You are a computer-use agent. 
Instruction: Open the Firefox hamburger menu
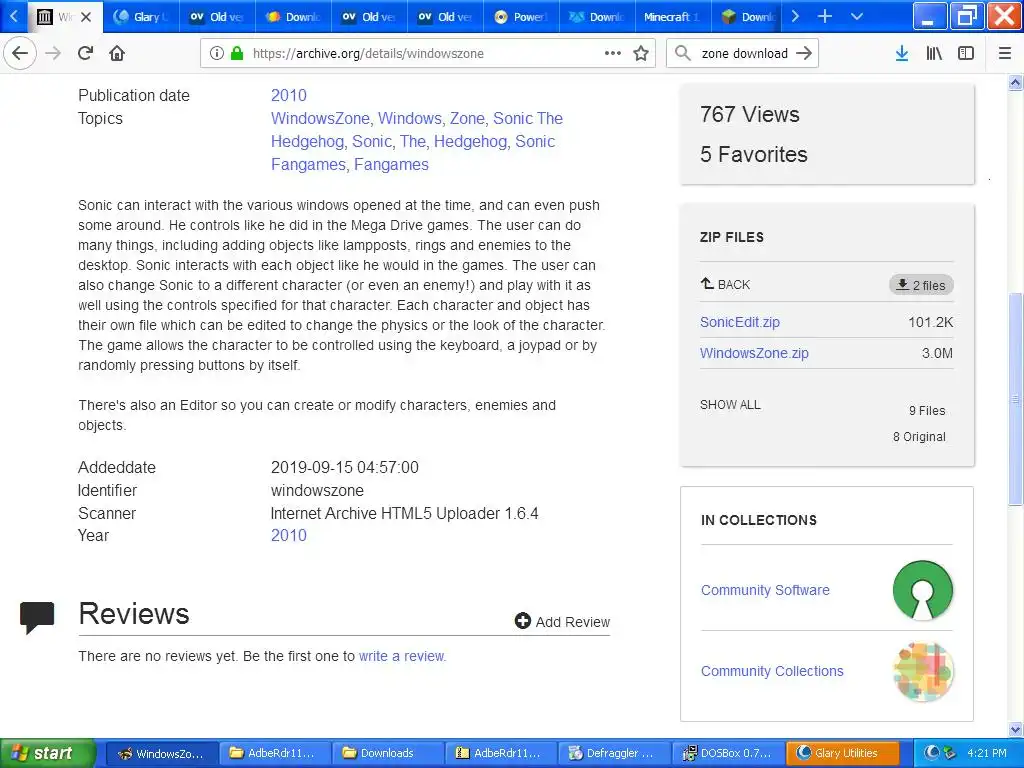[x=1004, y=54]
